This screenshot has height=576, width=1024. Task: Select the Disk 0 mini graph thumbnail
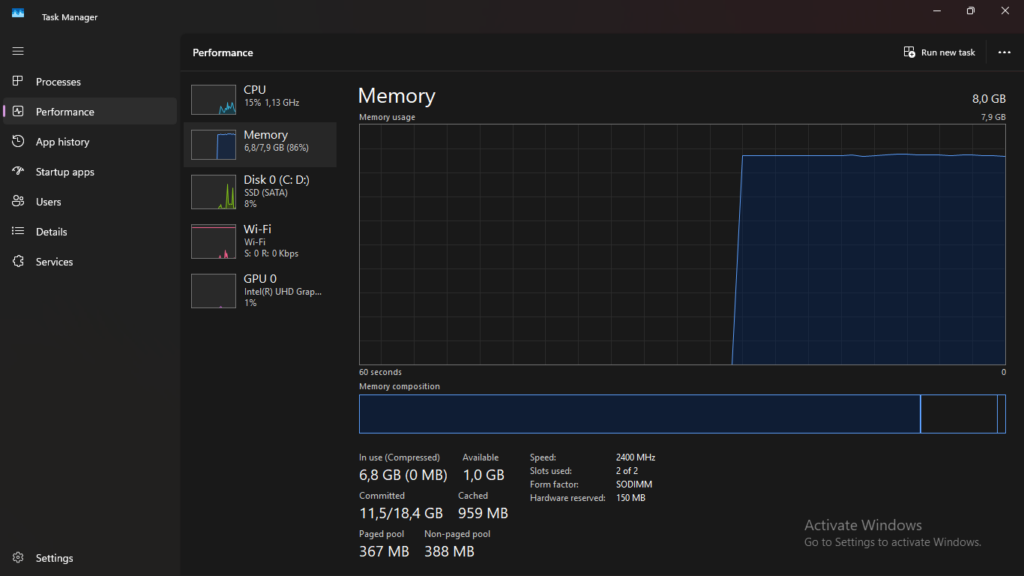click(214, 192)
